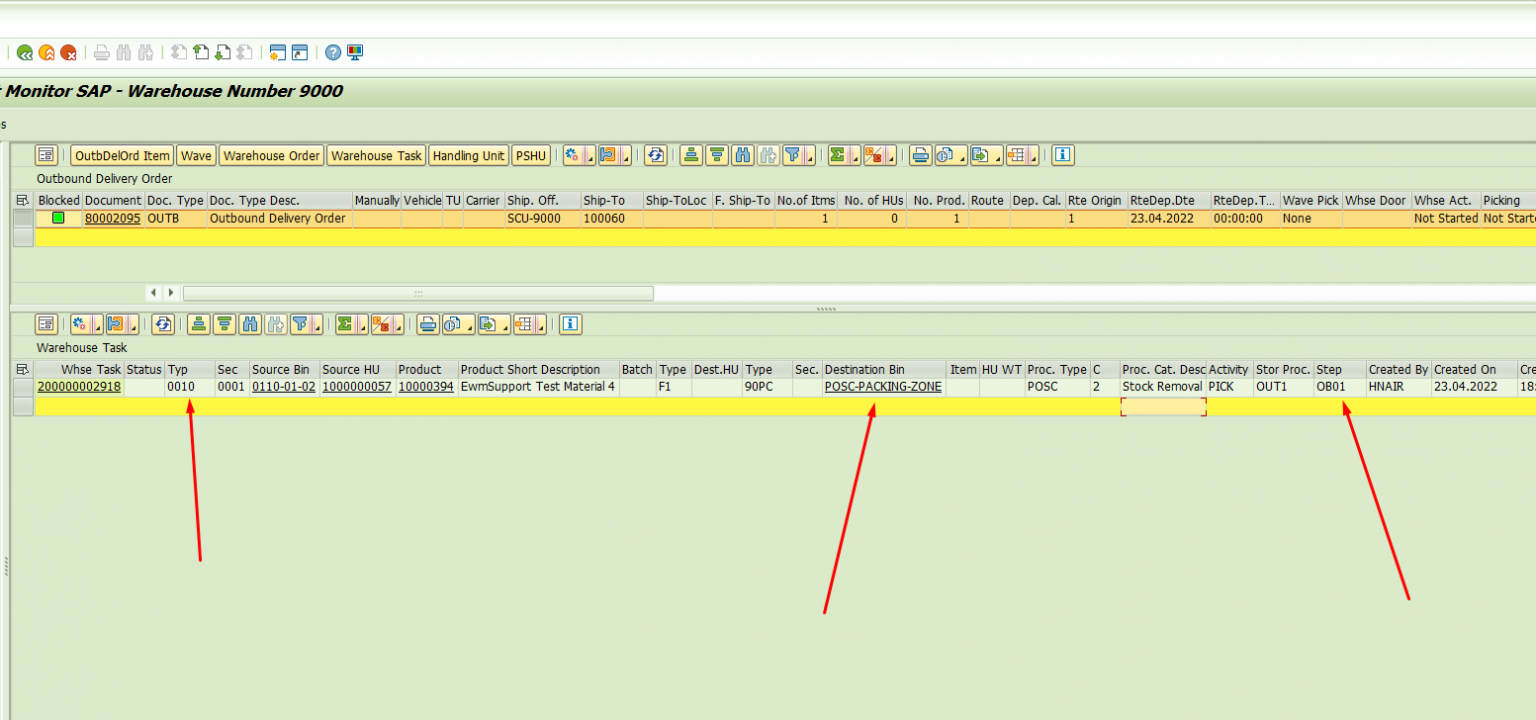Click the red Cancel icon in the top toolbar

69,52
